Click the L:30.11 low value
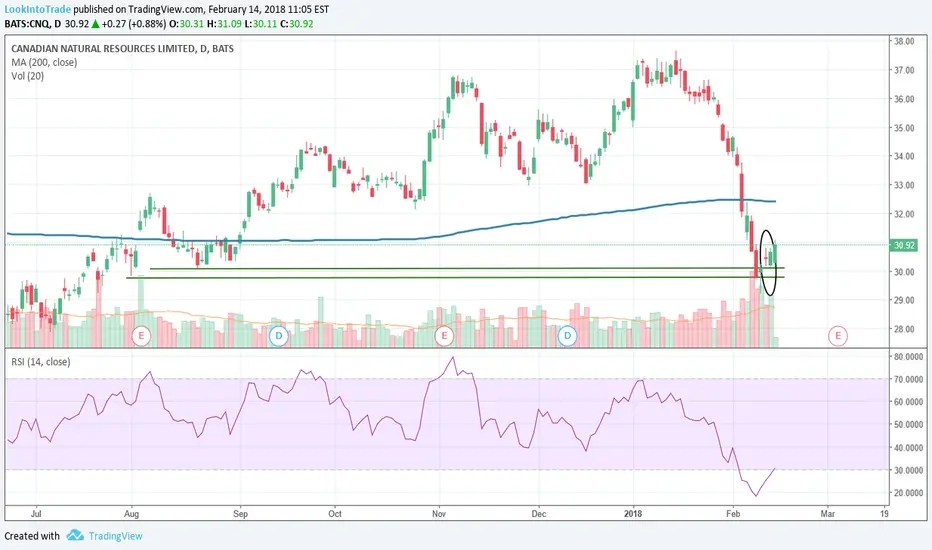932x550 pixels. tap(259, 24)
